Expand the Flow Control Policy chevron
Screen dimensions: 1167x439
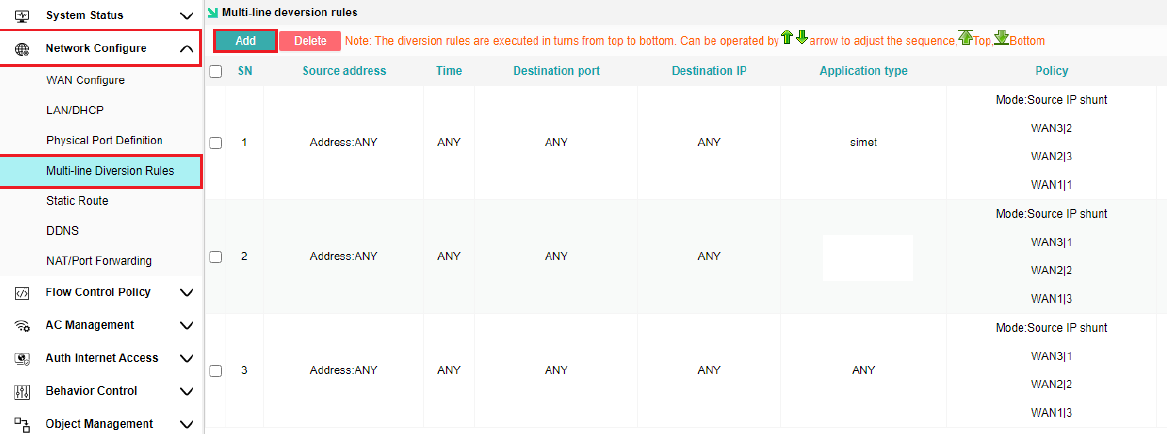(x=186, y=293)
